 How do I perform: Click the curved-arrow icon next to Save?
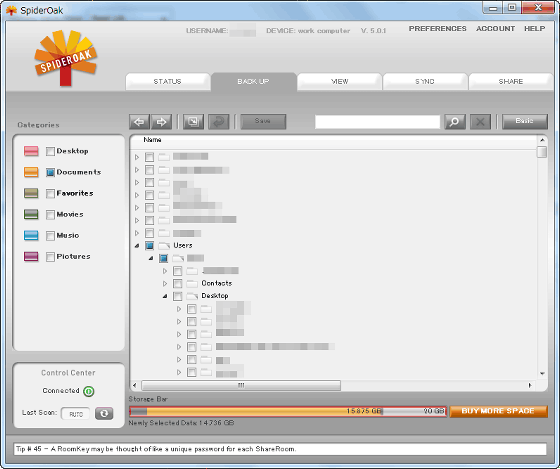tap(219, 122)
